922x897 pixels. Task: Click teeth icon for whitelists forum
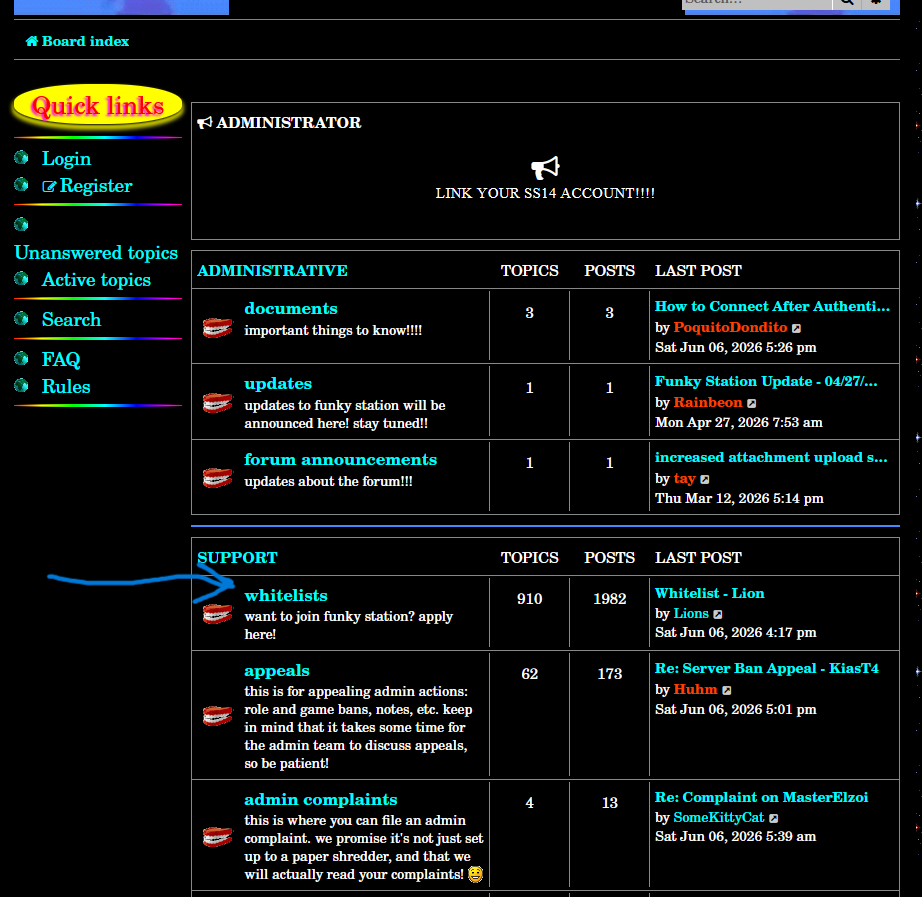point(217,613)
